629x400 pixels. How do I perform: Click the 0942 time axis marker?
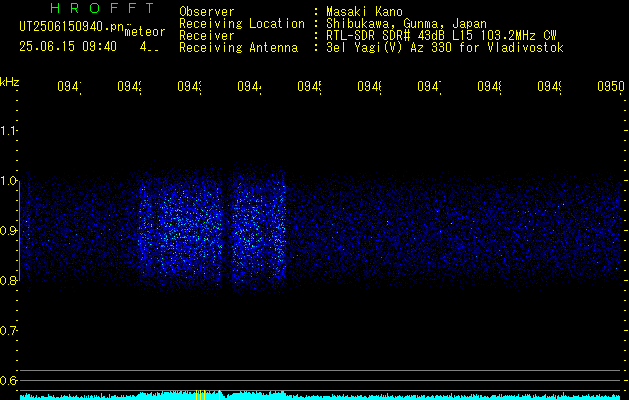tap(130, 87)
